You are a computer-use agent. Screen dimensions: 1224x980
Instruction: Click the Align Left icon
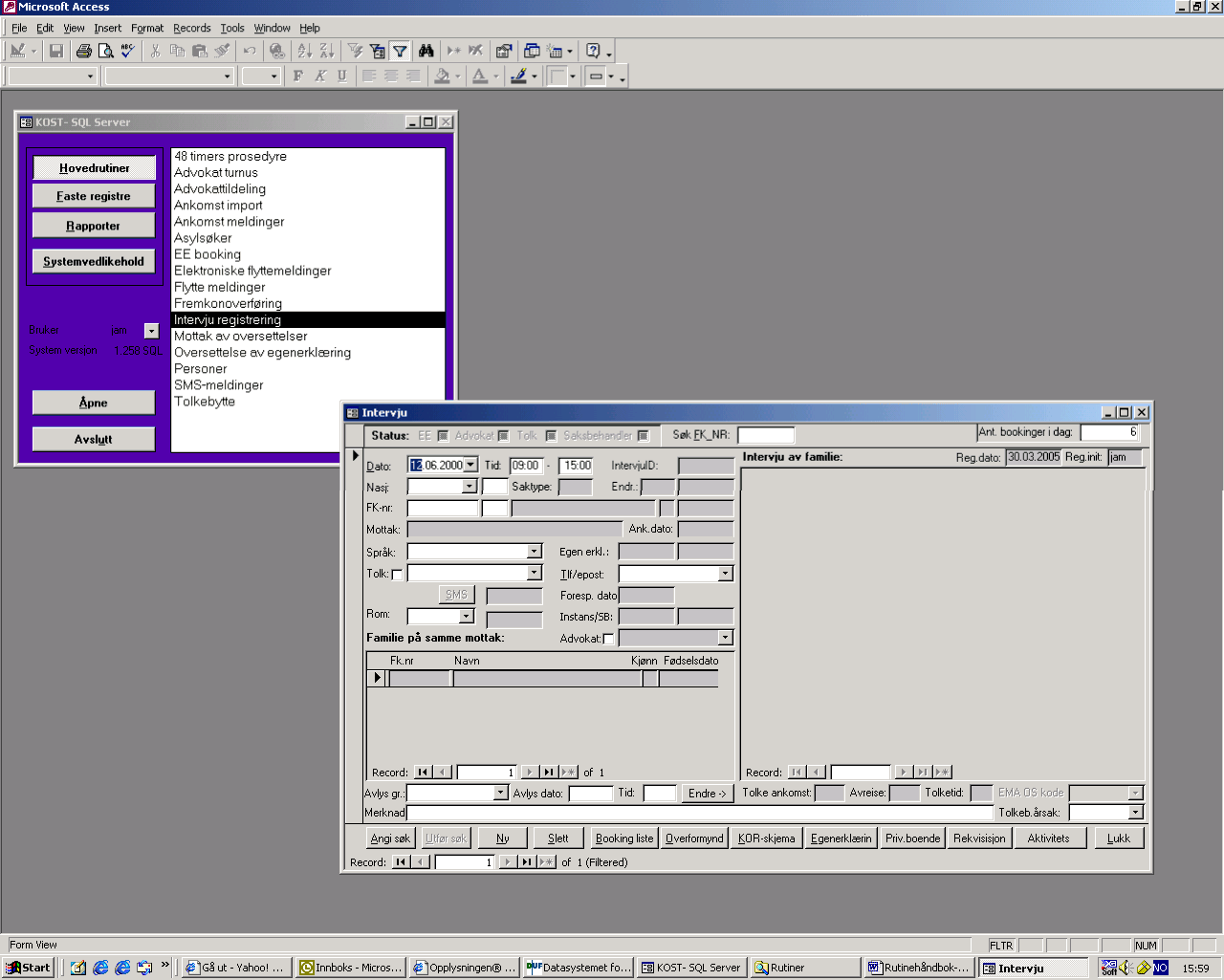pos(369,76)
